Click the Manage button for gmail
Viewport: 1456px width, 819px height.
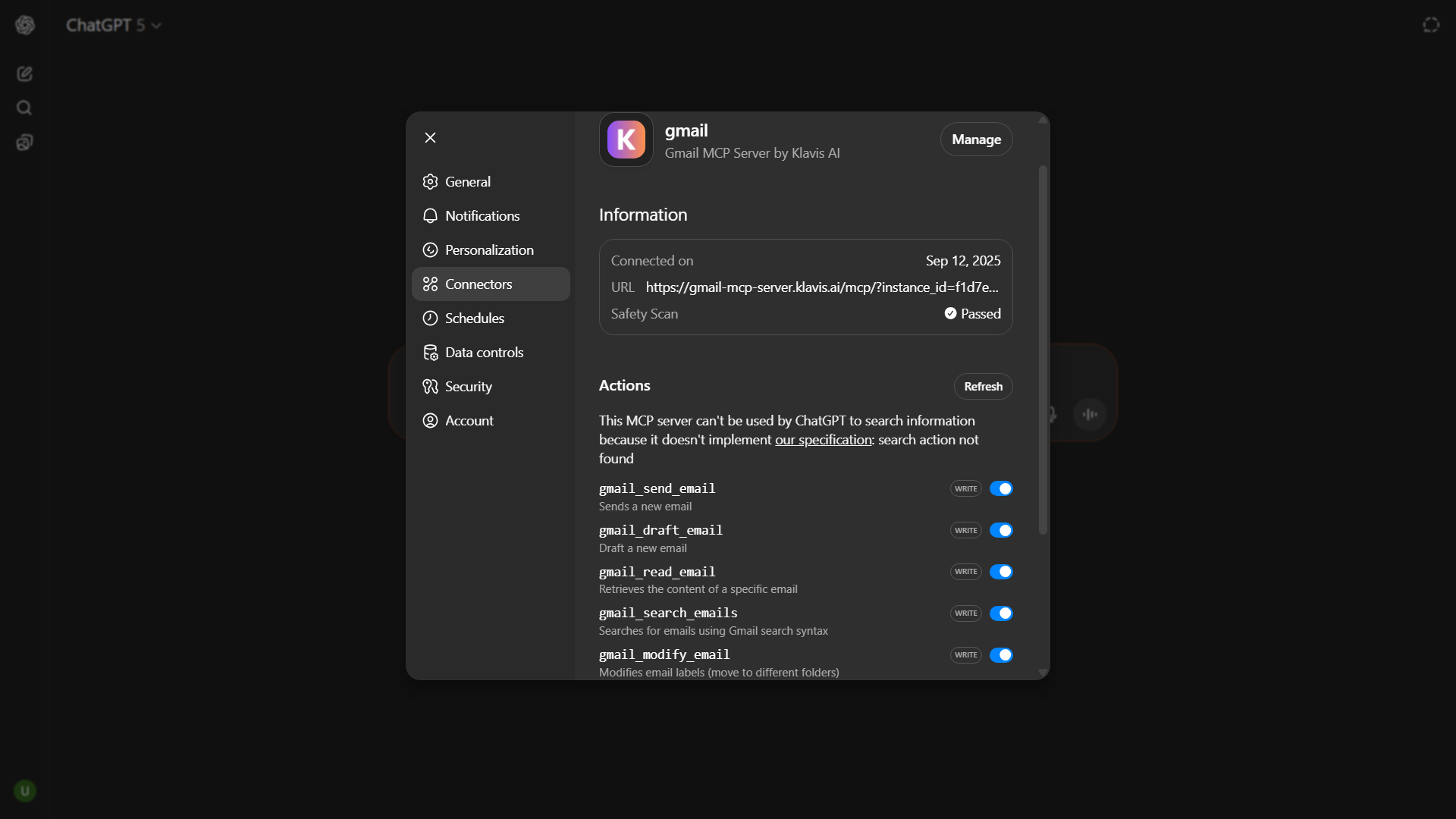click(x=976, y=140)
